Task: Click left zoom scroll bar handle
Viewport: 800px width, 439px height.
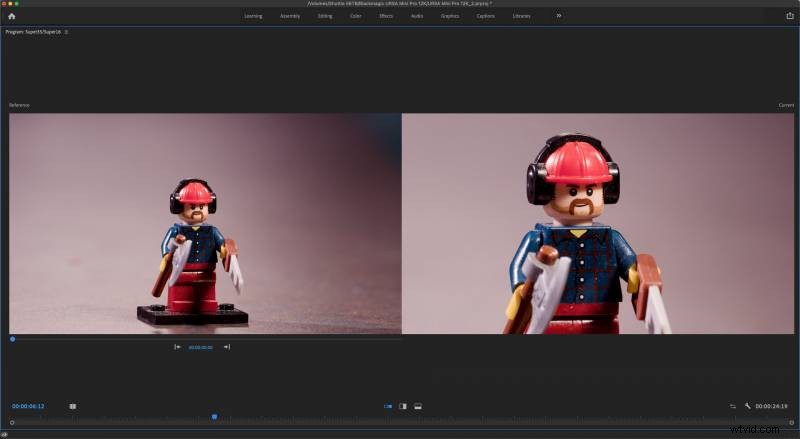Action: click(12, 423)
